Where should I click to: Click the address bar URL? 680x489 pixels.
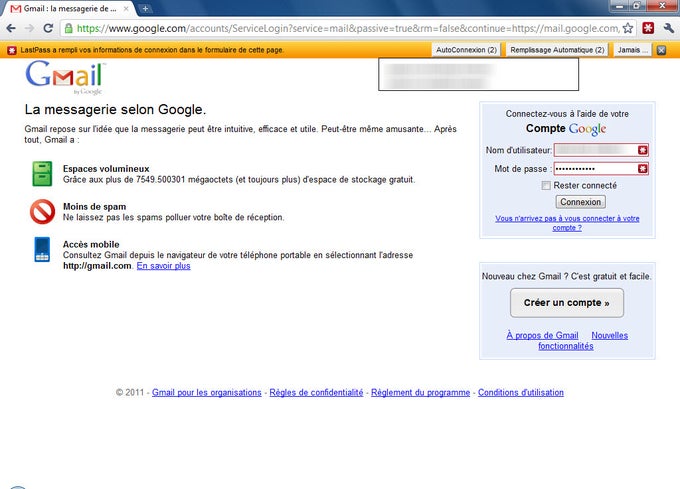(x=348, y=29)
